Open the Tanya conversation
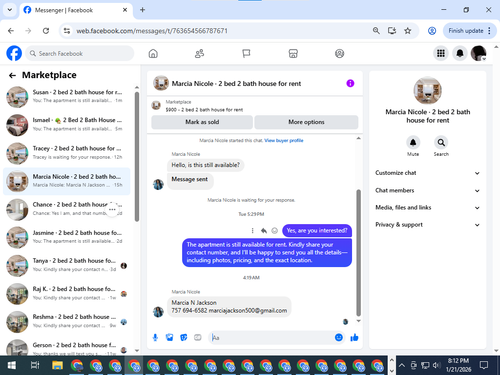Screen dimensions: 500x375 pyautogui.click(x=67, y=265)
